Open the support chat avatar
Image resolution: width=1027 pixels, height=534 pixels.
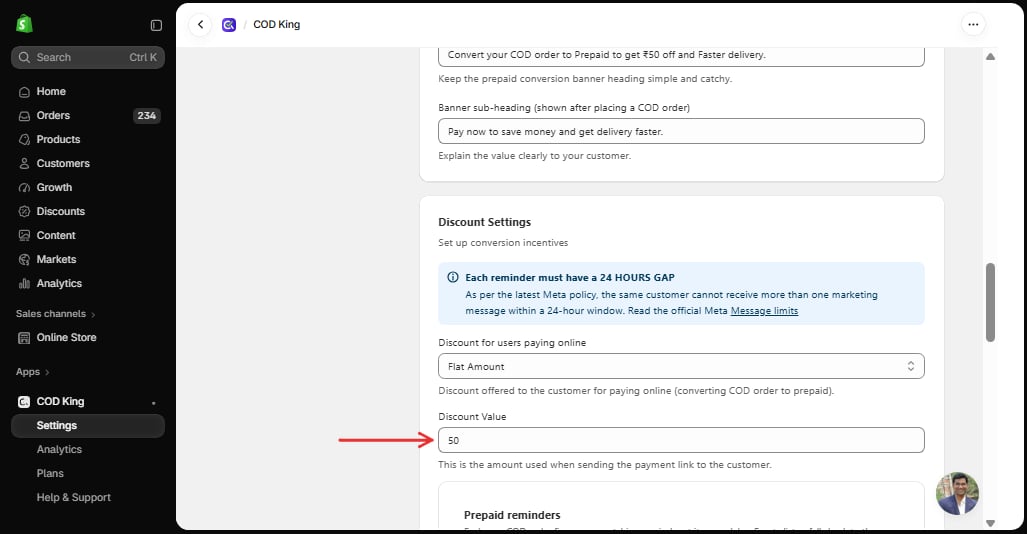pos(957,493)
